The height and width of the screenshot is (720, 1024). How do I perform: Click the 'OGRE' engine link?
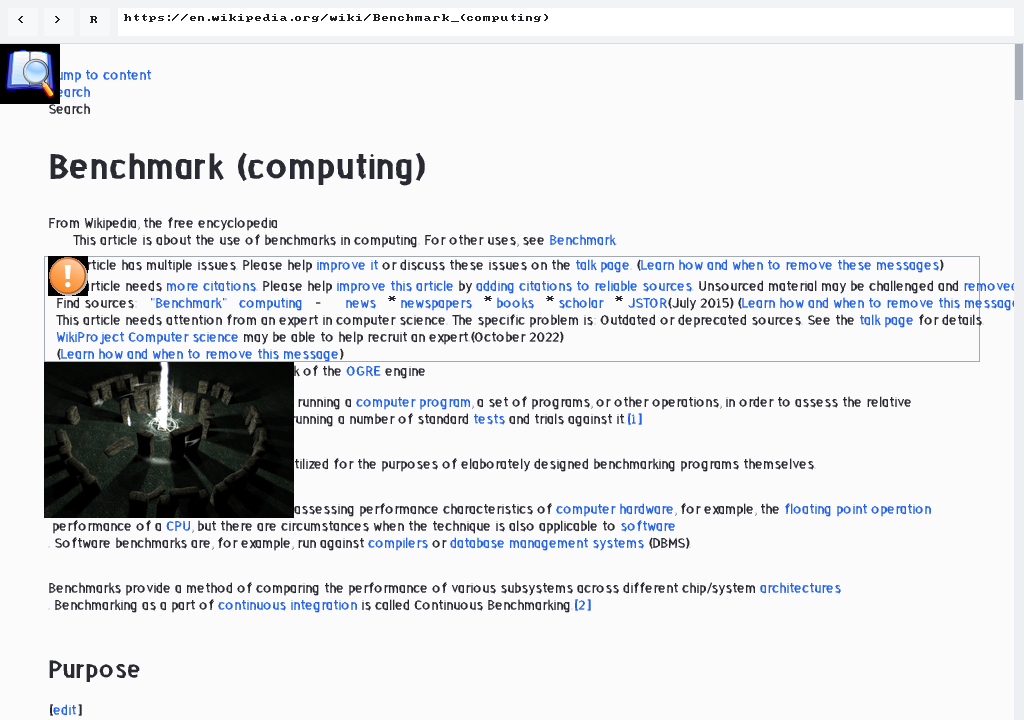[x=363, y=371]
